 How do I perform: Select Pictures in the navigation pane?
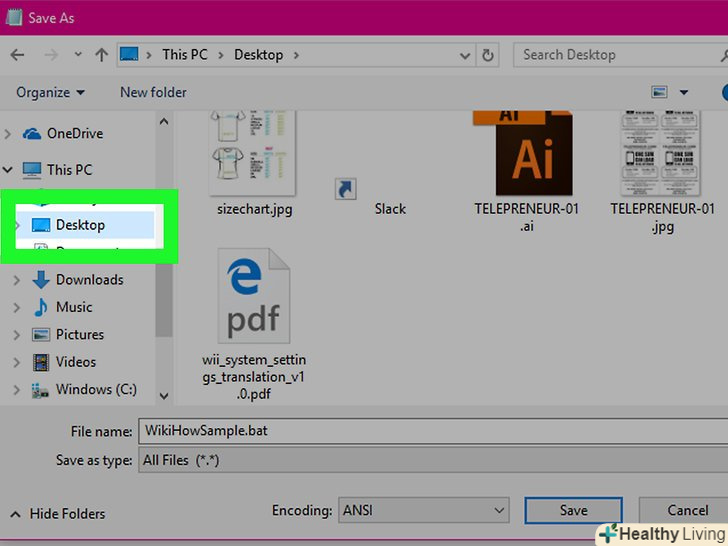coord(80,335)
